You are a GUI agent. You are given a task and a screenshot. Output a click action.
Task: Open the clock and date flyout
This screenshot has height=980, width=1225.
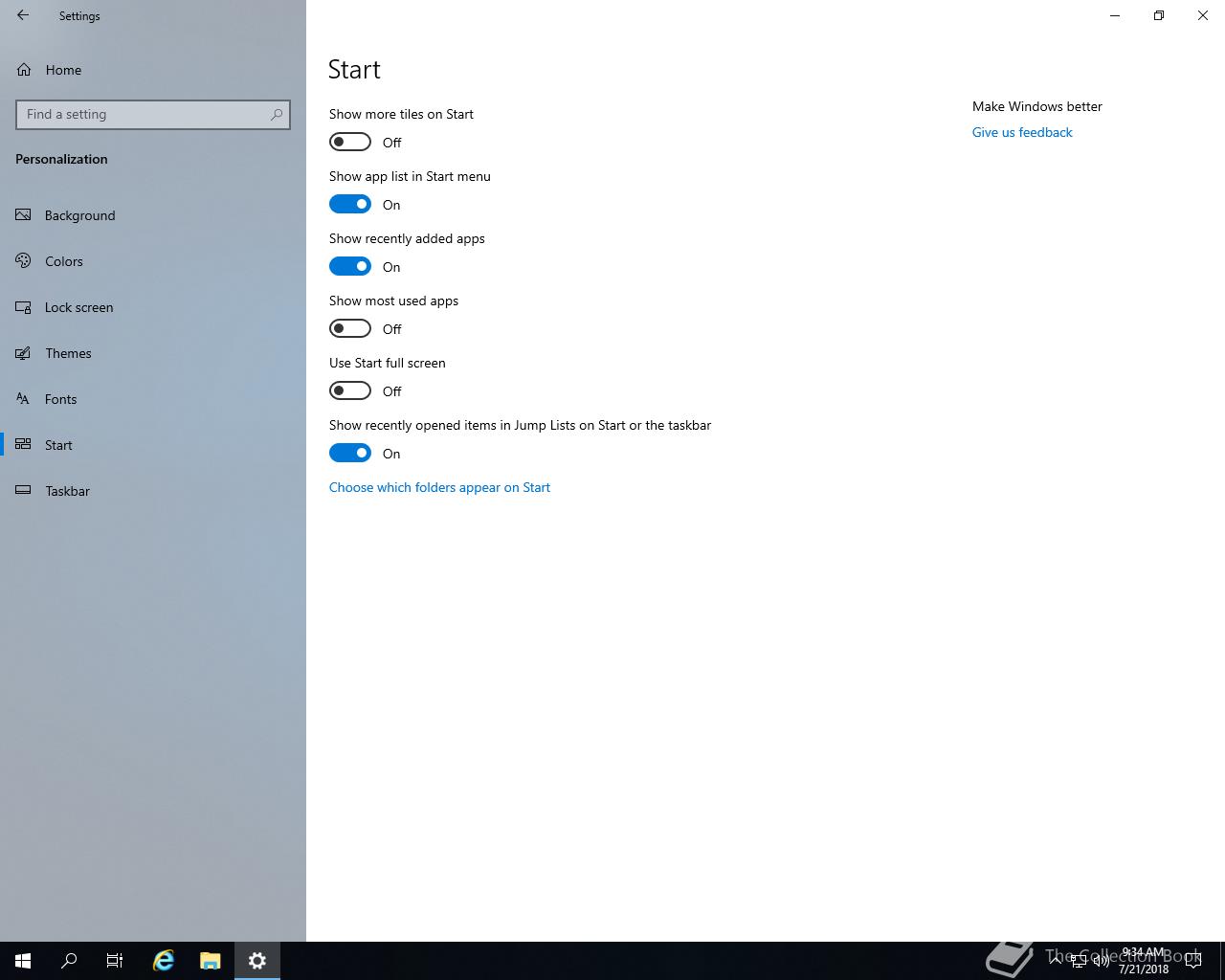(1144, 961)
